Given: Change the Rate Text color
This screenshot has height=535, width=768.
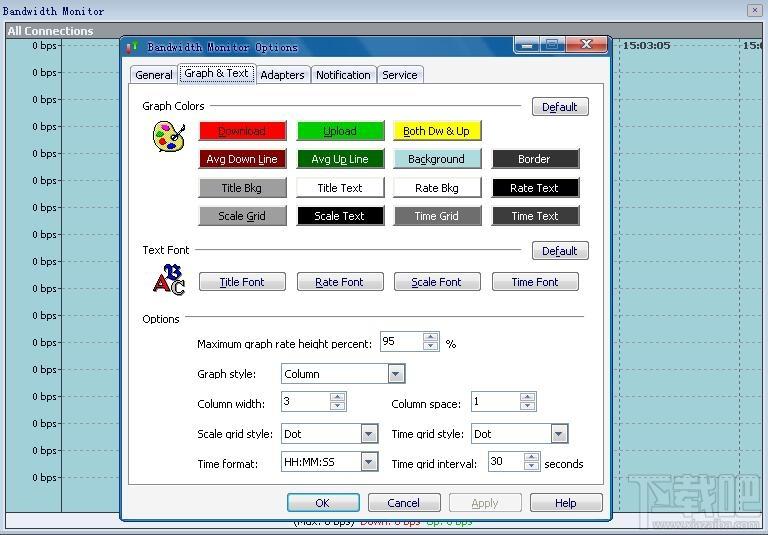Looking at the screenshot, I should click(x=535, y=188).
